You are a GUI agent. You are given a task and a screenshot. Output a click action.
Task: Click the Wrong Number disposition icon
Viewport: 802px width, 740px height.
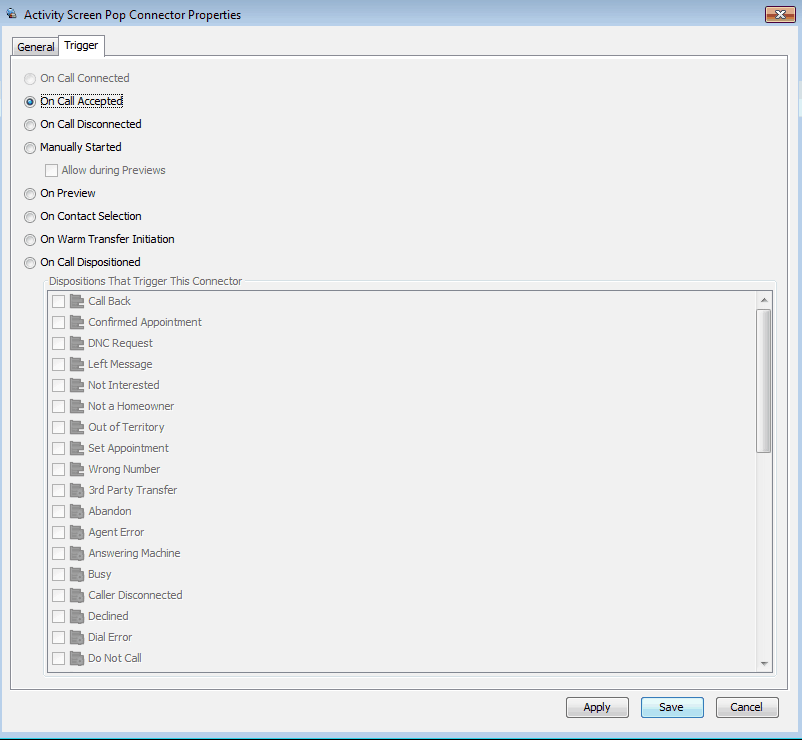(x=77, y=469)
